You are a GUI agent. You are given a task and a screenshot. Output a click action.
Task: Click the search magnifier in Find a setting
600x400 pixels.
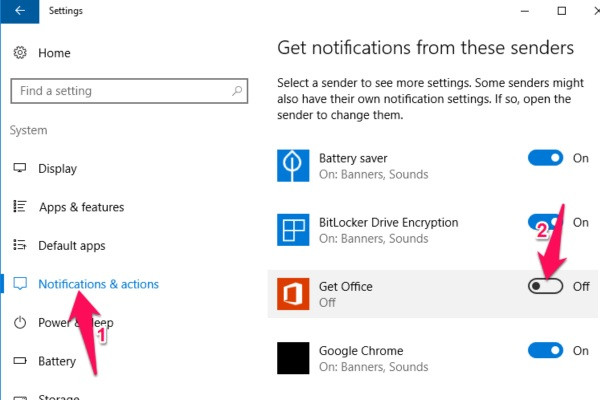pos(237,91)
